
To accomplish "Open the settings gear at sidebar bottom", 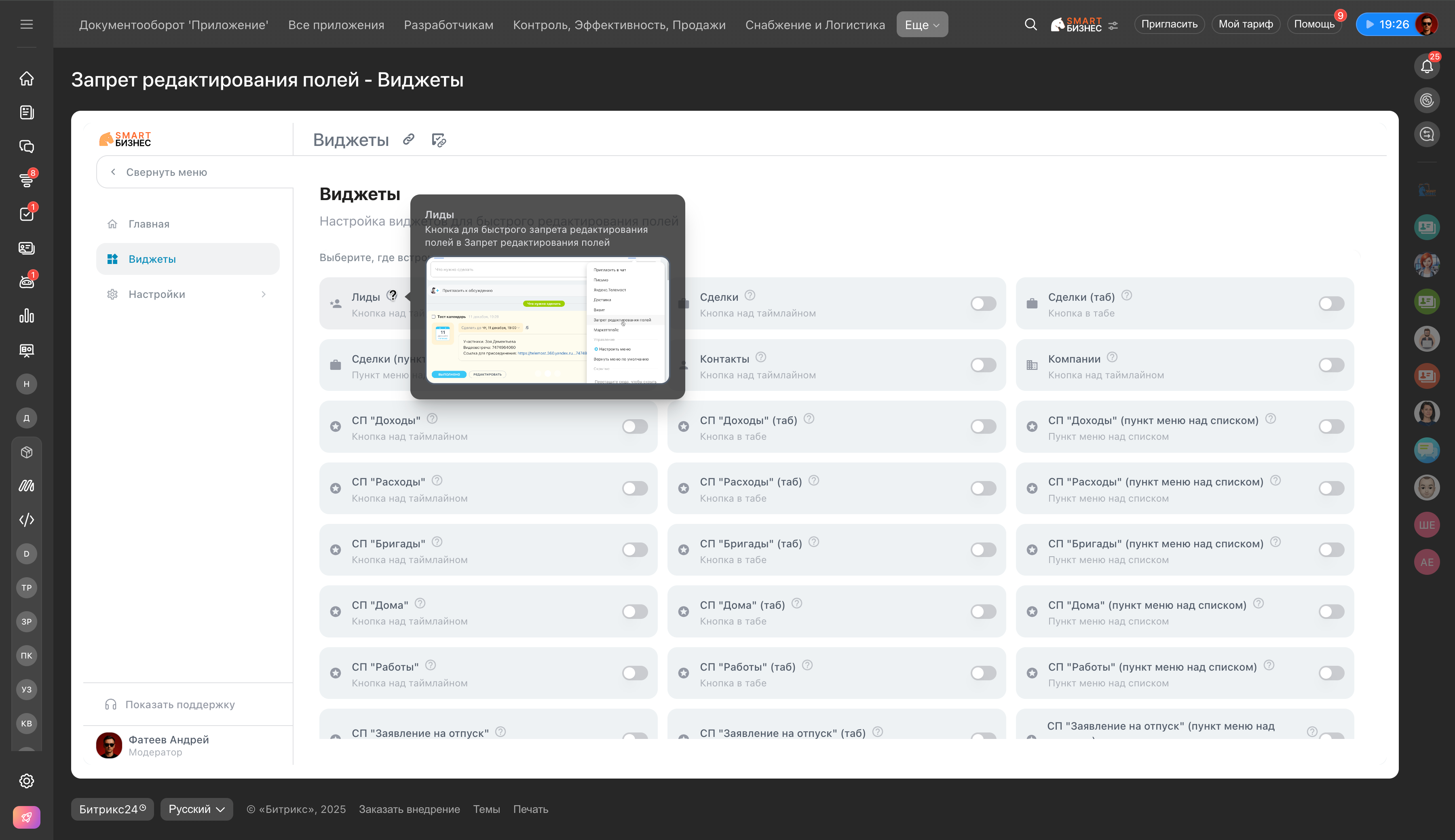I will pyautogui.click(x=27, y=781).
